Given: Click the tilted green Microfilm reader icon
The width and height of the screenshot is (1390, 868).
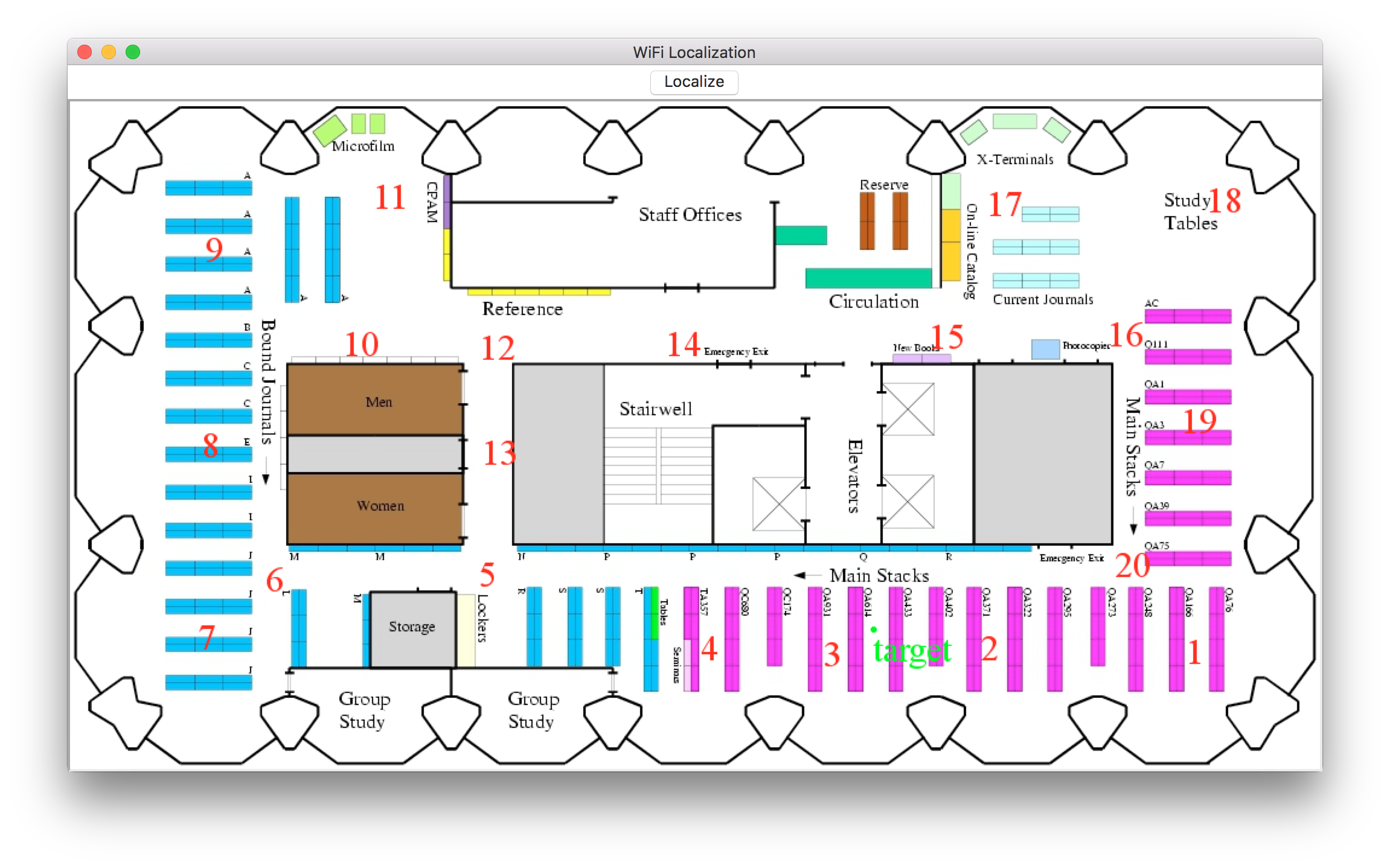Looking at the screenshot, I should (330, 130).
